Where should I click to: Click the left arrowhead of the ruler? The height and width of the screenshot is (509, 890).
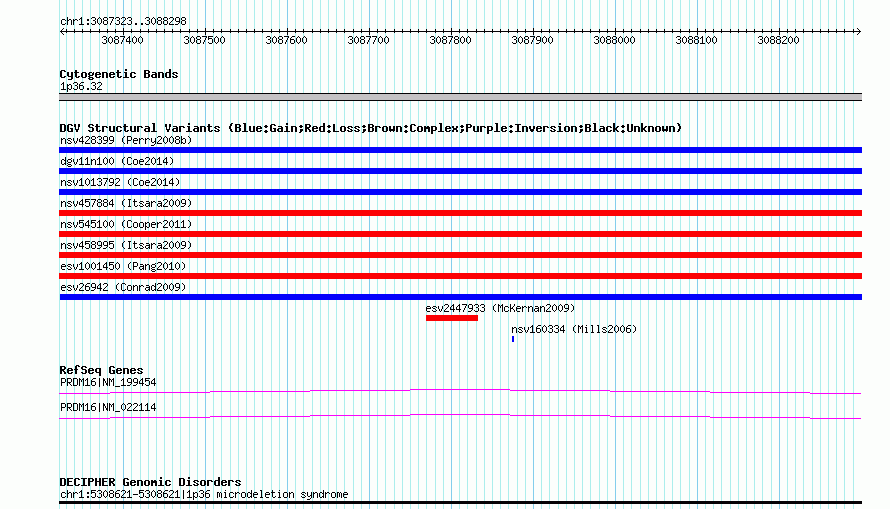click(62, 31)
